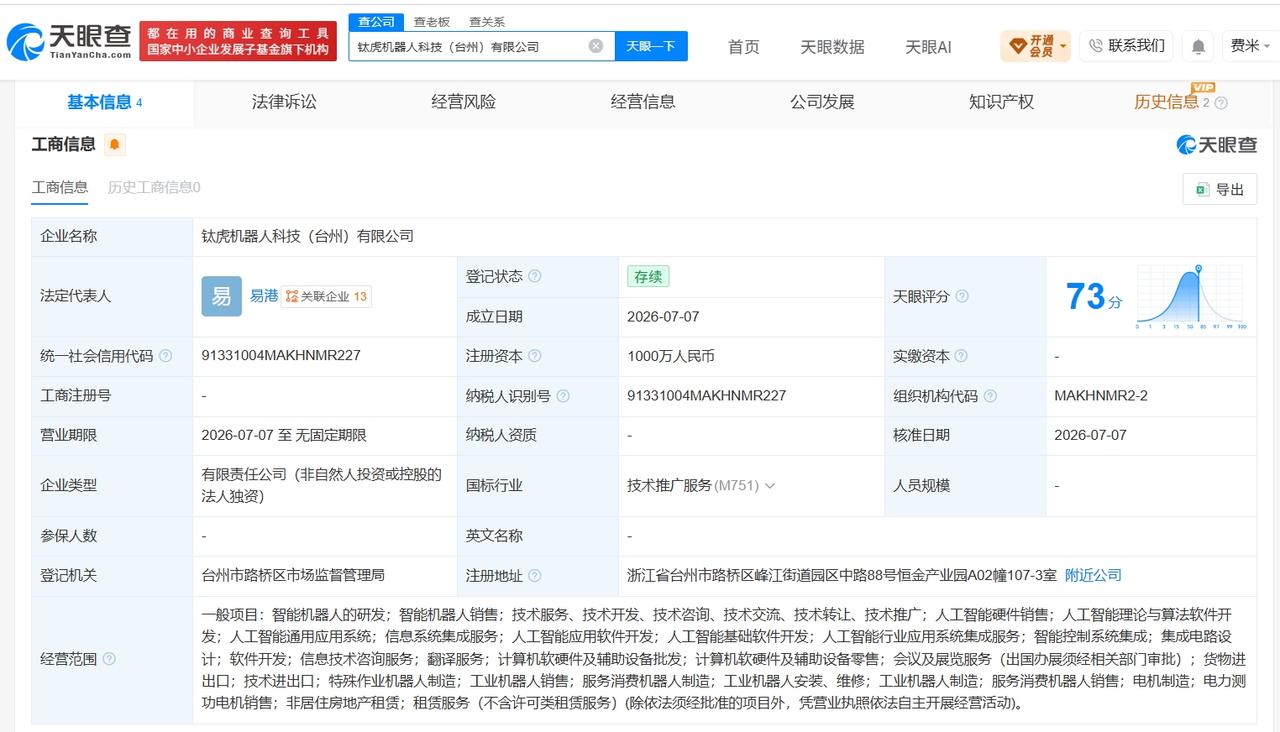Click 成立日期 value 2026-07-07

663,317
